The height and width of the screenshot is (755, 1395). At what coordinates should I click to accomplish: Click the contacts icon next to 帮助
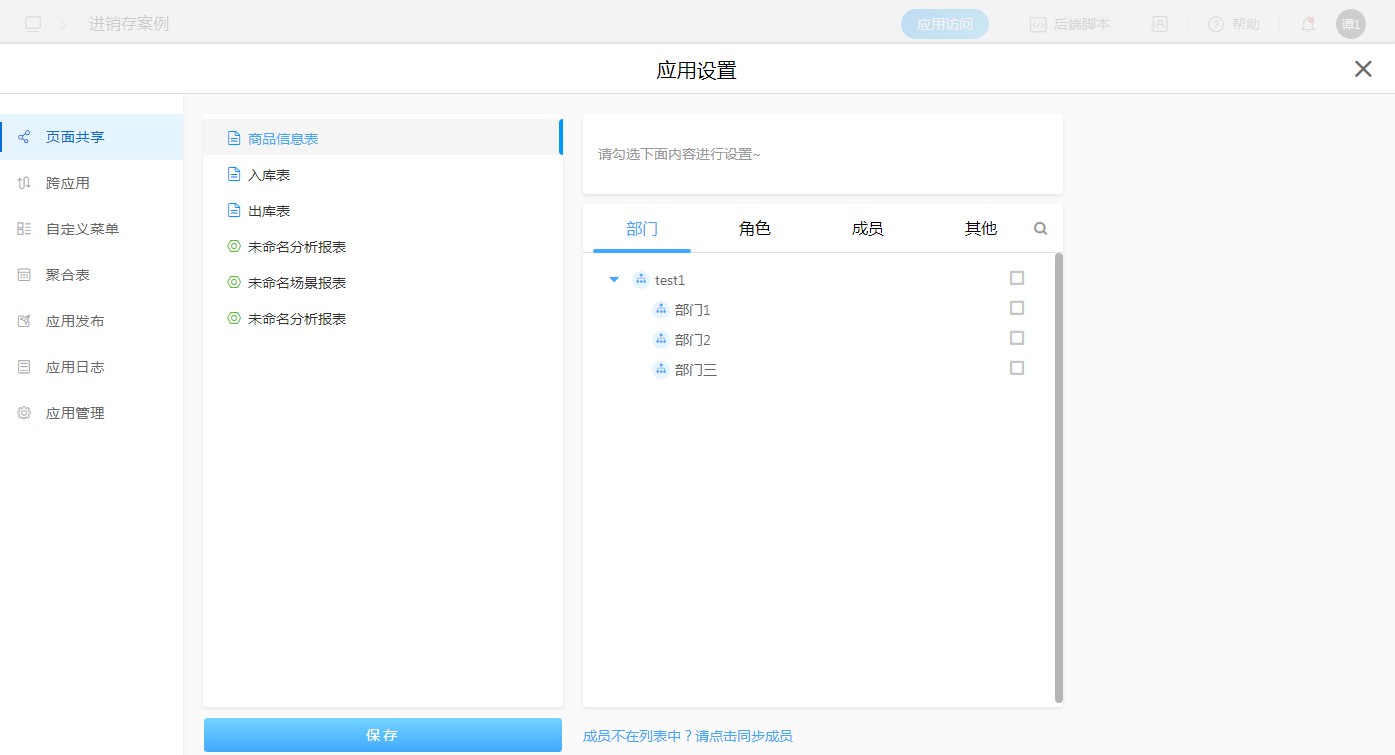(1159, 24)
